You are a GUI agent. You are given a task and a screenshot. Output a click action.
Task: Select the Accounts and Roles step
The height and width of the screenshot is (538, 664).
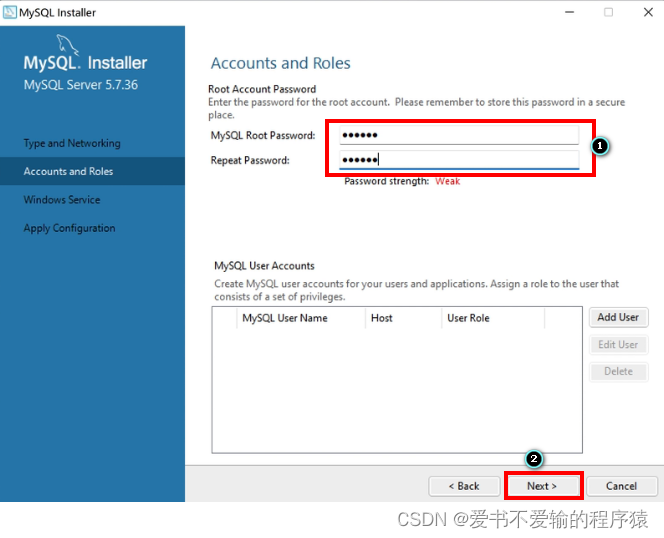[68, 171]
